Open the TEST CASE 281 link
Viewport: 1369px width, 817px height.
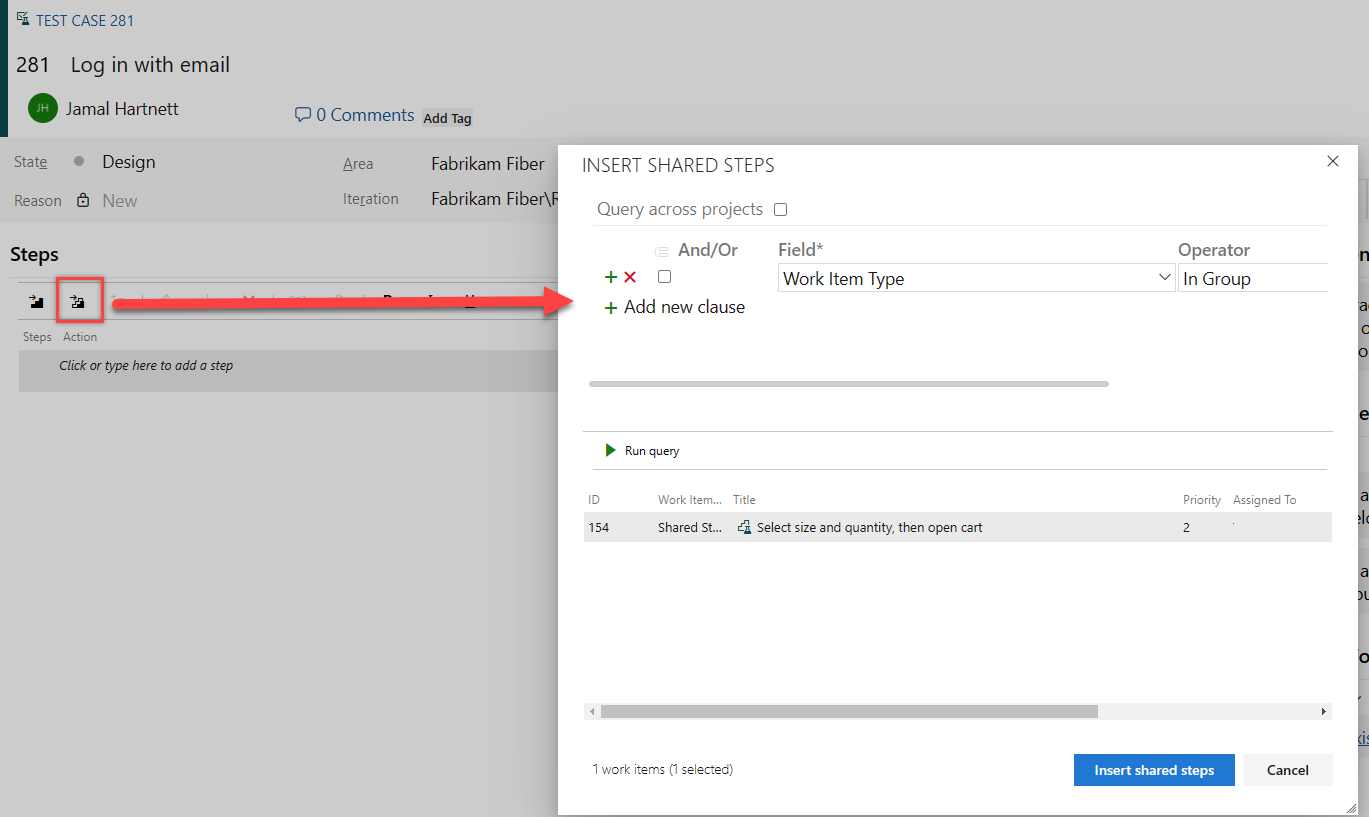click(85, 20)
